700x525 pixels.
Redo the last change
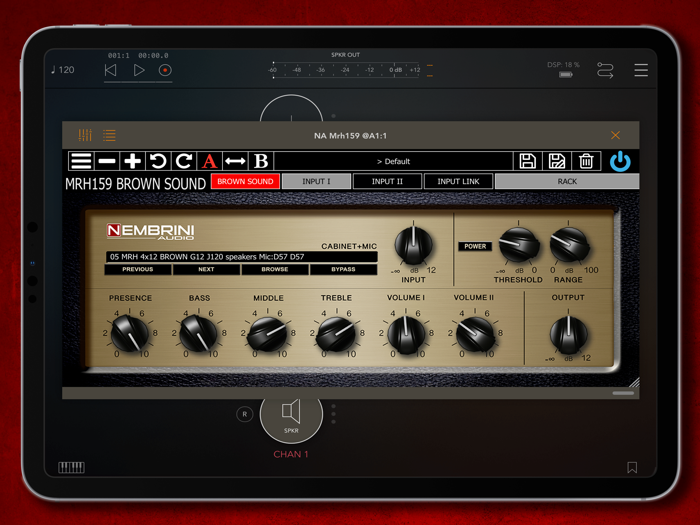pyautogui.click(x=184, y=161)
